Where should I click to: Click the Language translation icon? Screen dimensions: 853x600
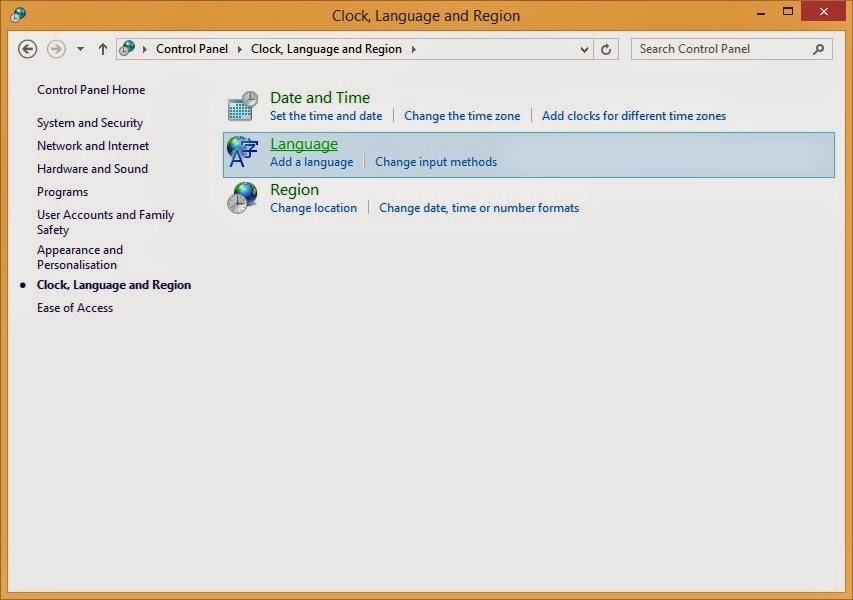241,152
